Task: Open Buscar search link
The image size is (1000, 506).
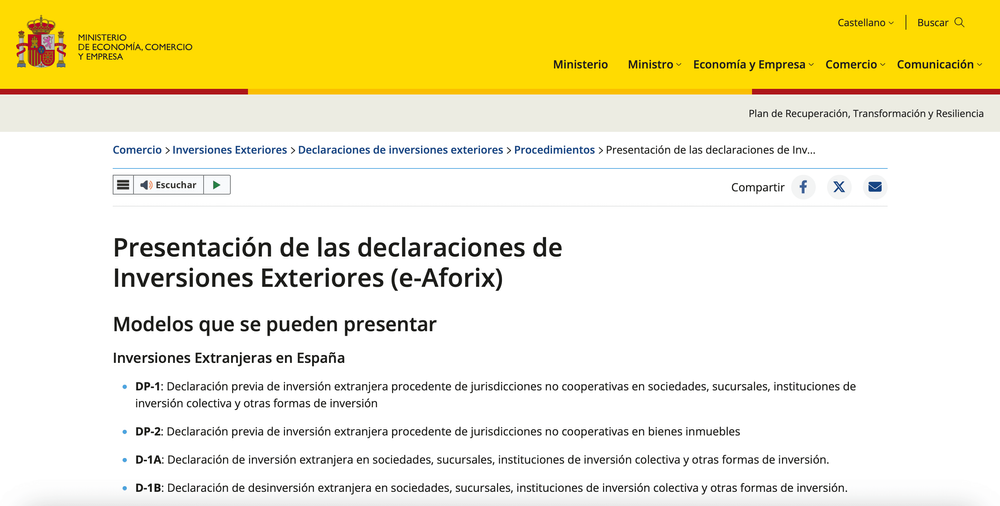Action: click(x=933, y=22)
